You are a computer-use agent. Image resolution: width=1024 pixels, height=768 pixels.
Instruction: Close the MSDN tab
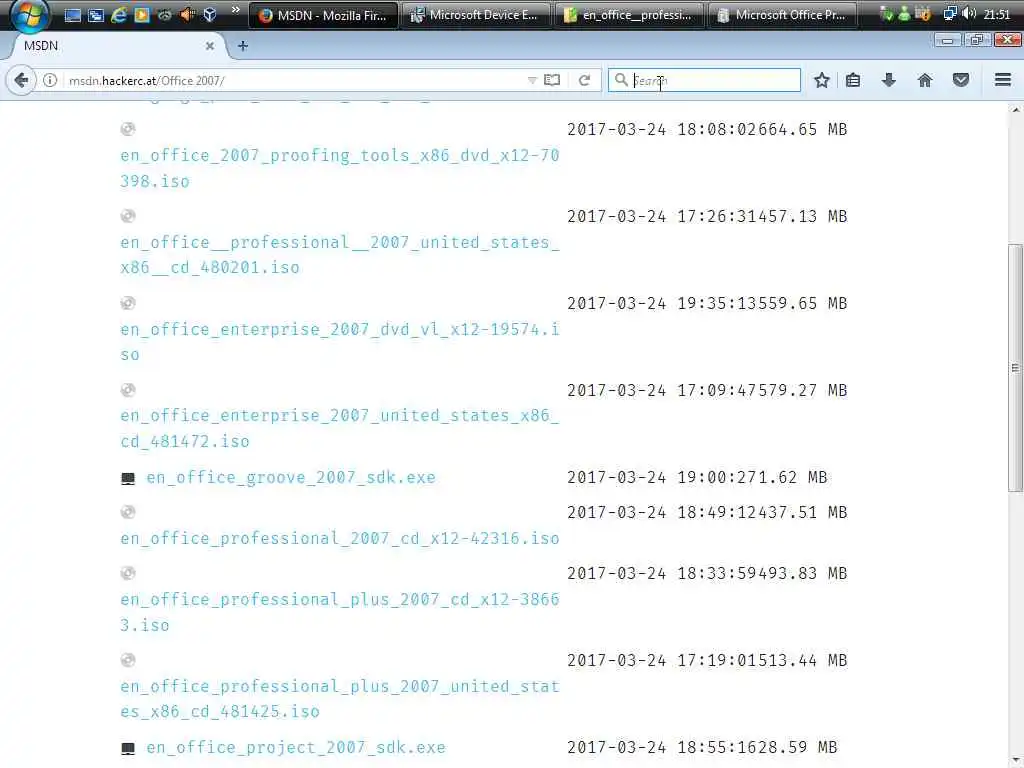(x=210, y=46)
